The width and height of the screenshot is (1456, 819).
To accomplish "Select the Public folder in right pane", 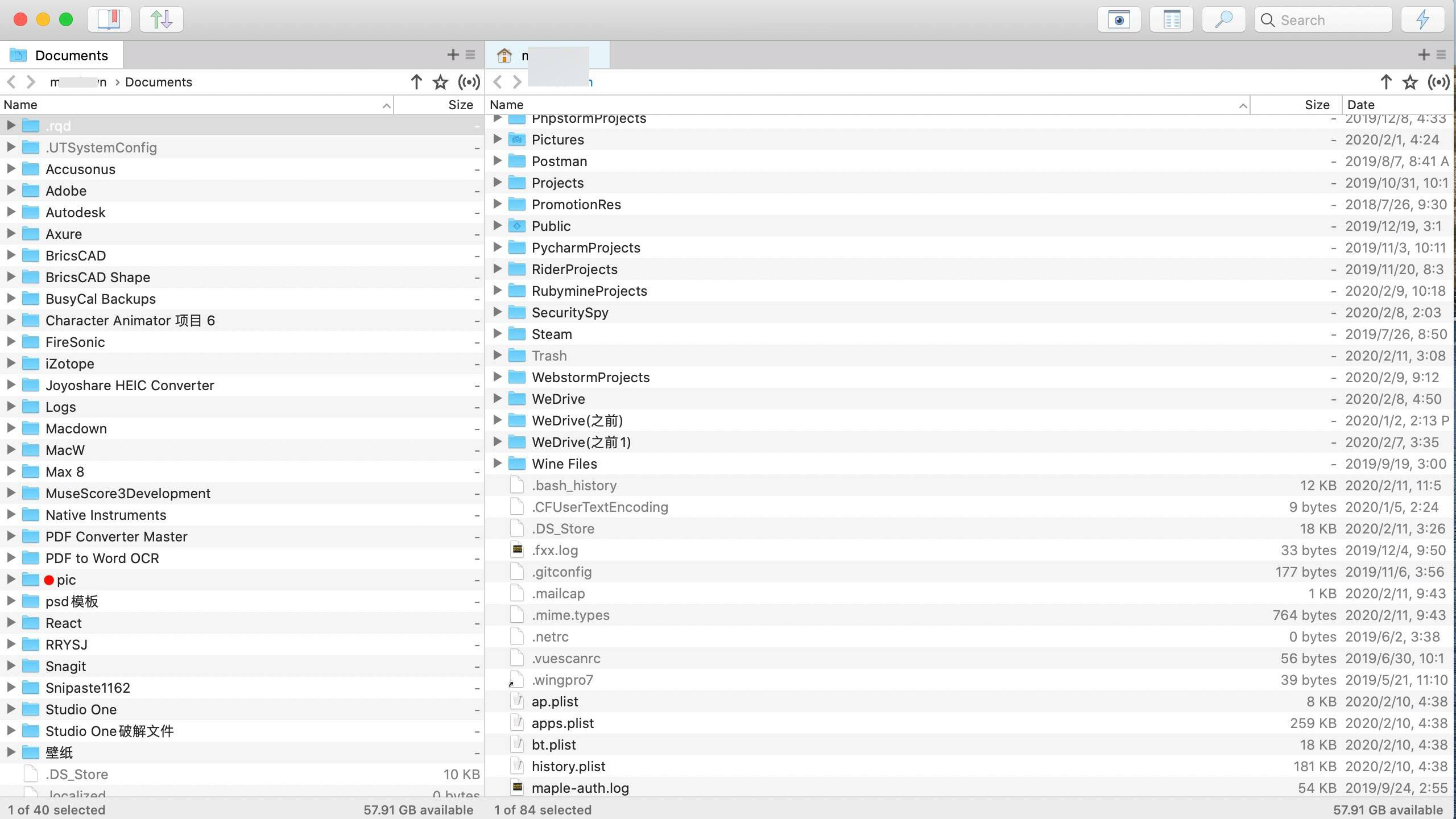I will tap(969, 226).
